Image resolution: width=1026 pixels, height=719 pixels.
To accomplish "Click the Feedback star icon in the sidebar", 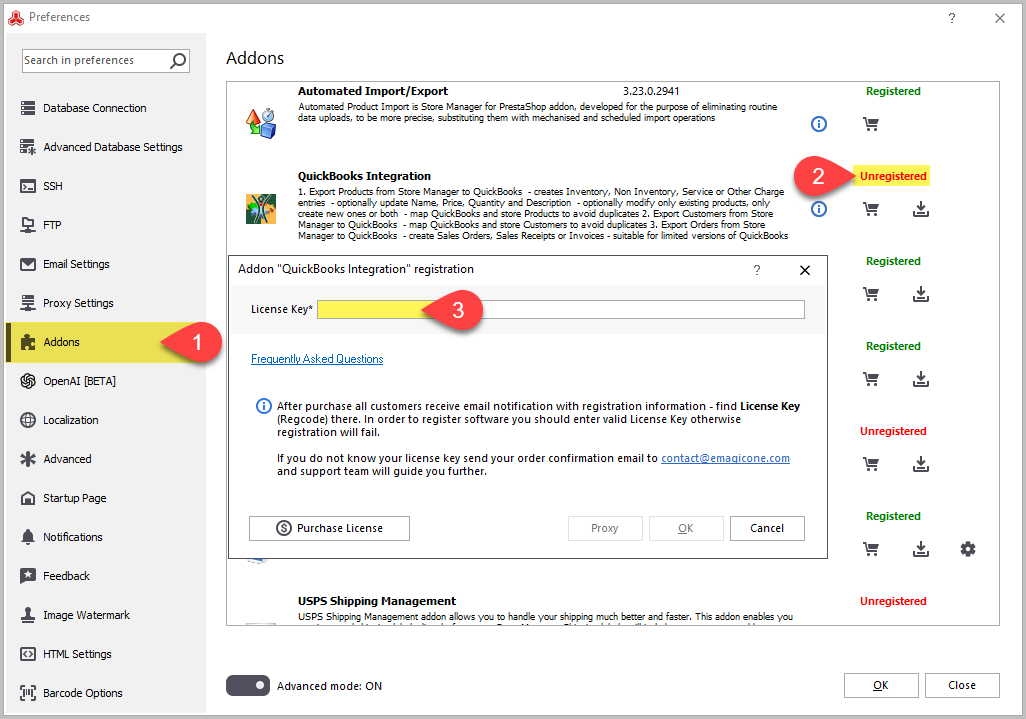I will pyautogui.click(x=27, y=576).
